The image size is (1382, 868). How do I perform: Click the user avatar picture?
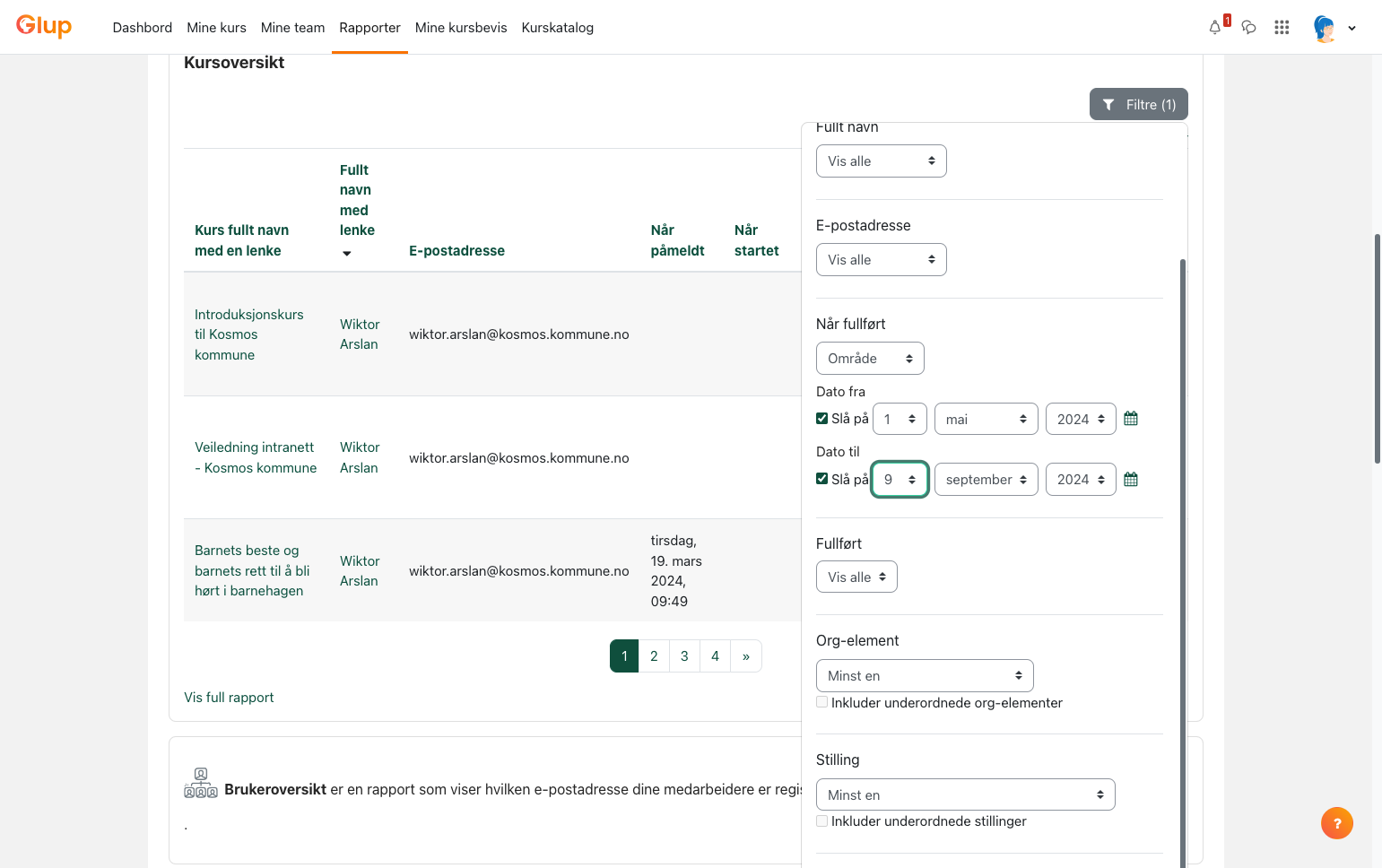pos(1325,28)
